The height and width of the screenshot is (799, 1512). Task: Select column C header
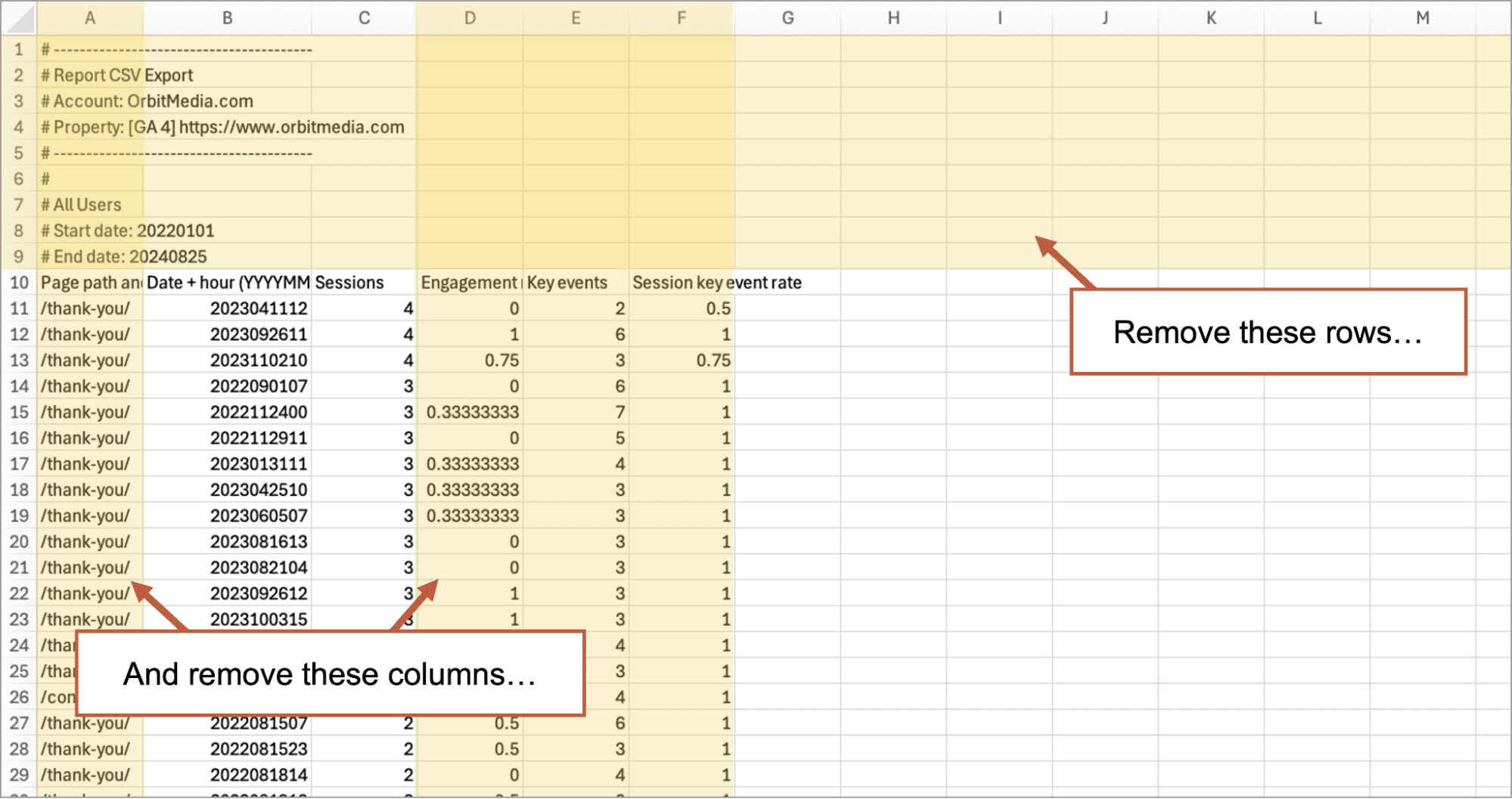pos(364,18)
